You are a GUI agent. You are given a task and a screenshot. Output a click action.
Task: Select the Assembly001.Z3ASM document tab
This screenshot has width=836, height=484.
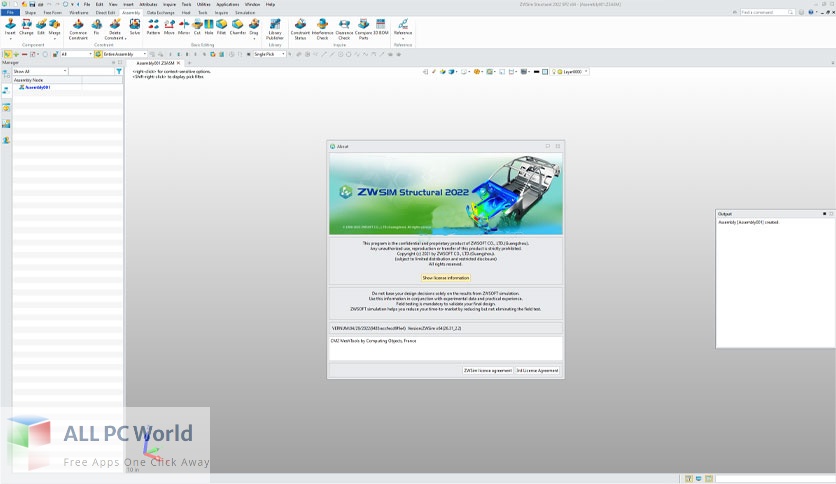point(154,63)
